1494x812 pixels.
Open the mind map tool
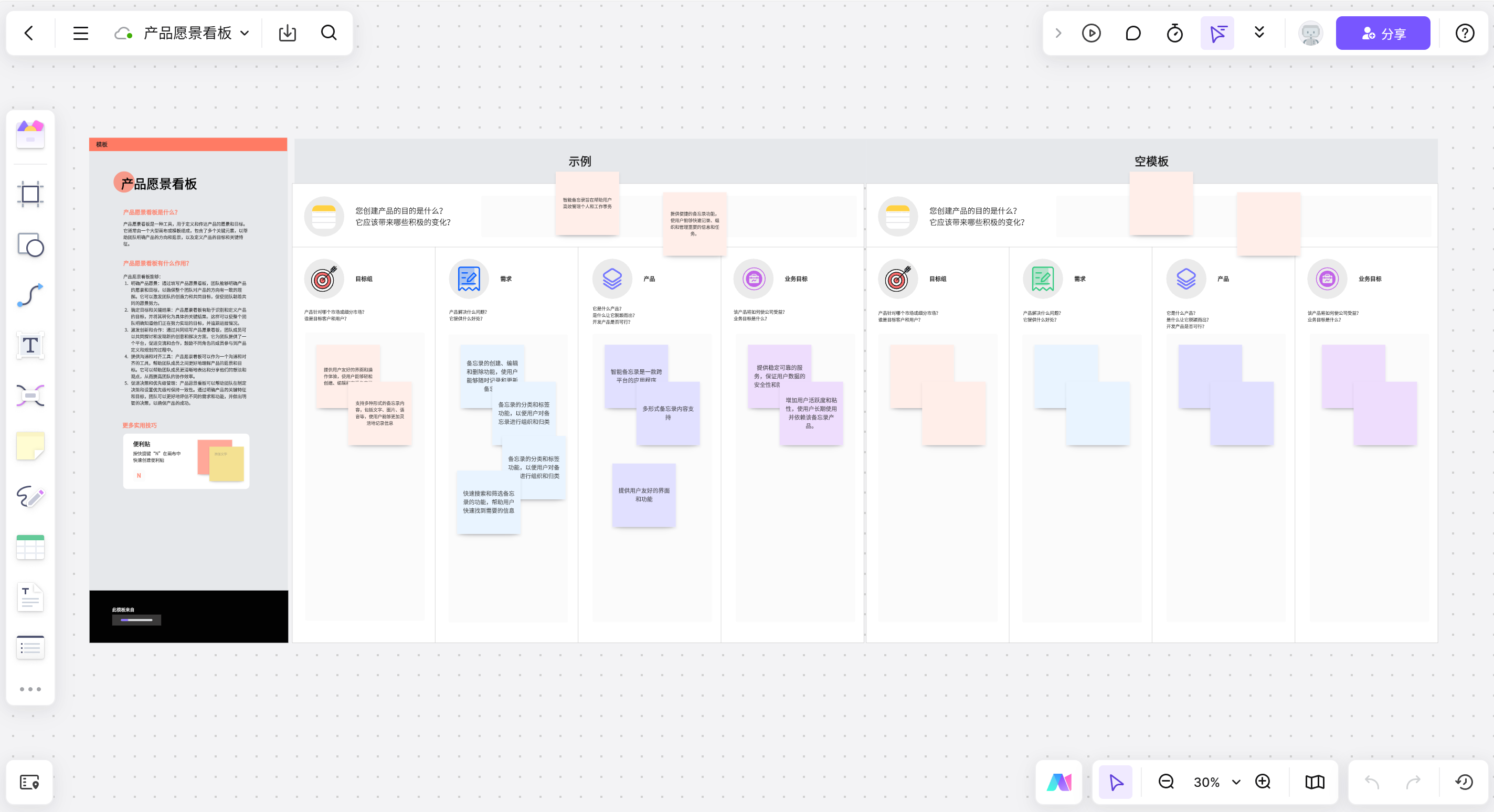pyautogui.click(x=30, y=396)
